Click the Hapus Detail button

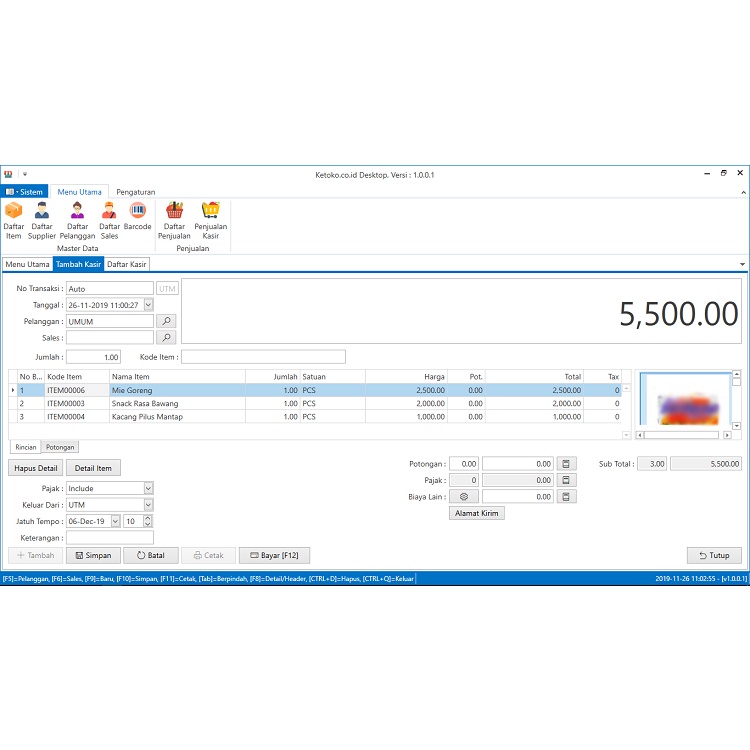(35, 468)
